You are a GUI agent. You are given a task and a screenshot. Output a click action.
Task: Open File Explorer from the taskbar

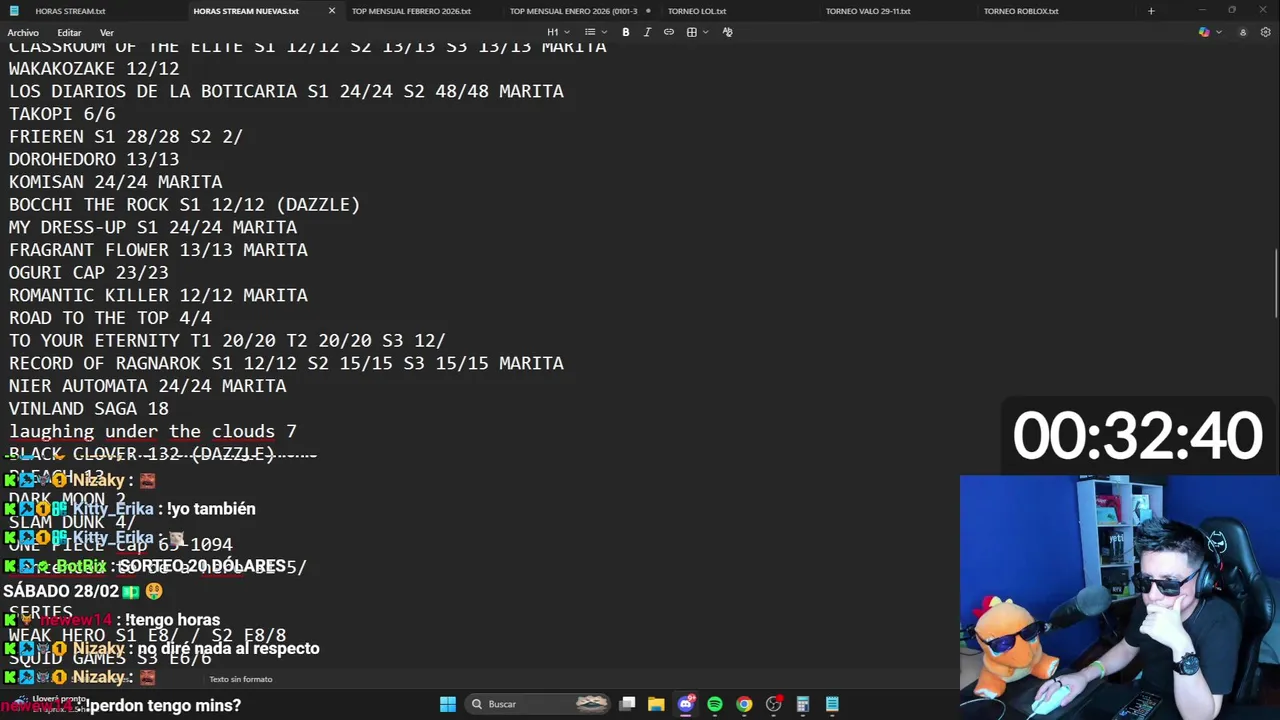coord(656,704)
